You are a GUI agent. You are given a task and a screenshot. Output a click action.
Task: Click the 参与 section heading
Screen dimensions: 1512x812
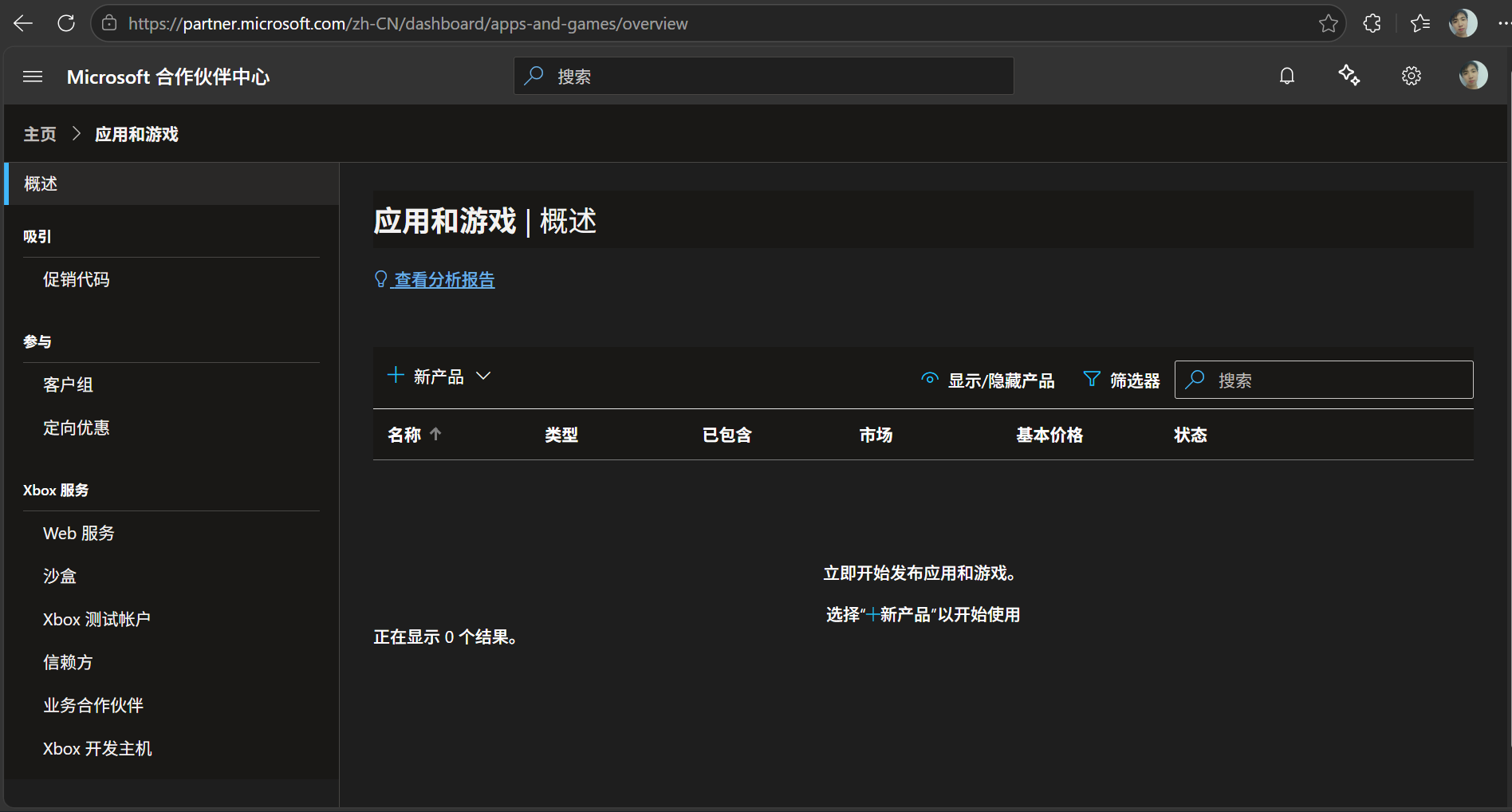point(37,341)
